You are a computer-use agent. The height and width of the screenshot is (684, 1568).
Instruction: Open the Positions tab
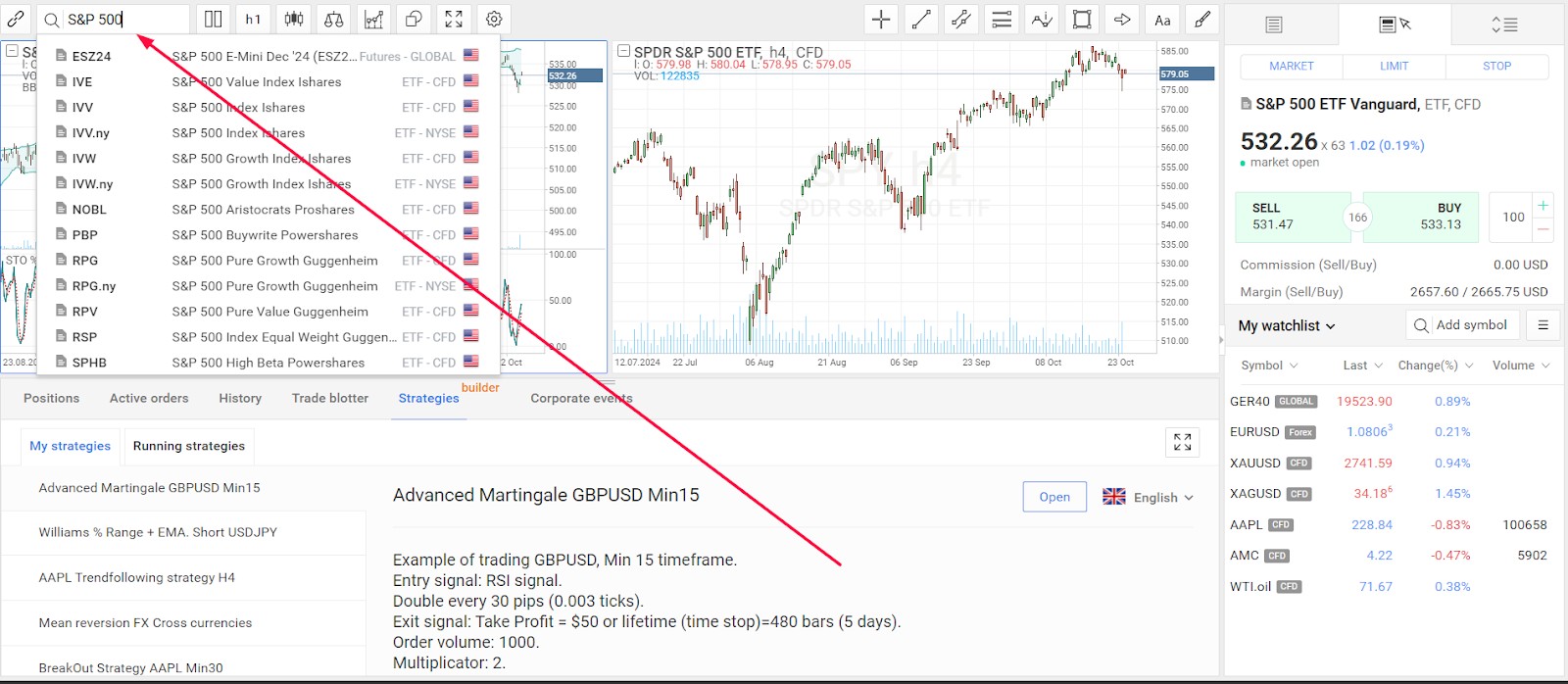(x=51, y=398)
